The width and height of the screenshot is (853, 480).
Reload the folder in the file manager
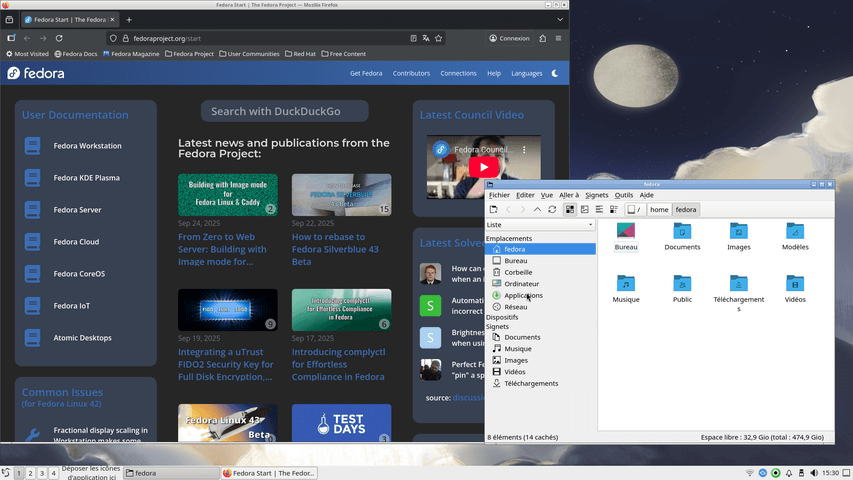552,210
